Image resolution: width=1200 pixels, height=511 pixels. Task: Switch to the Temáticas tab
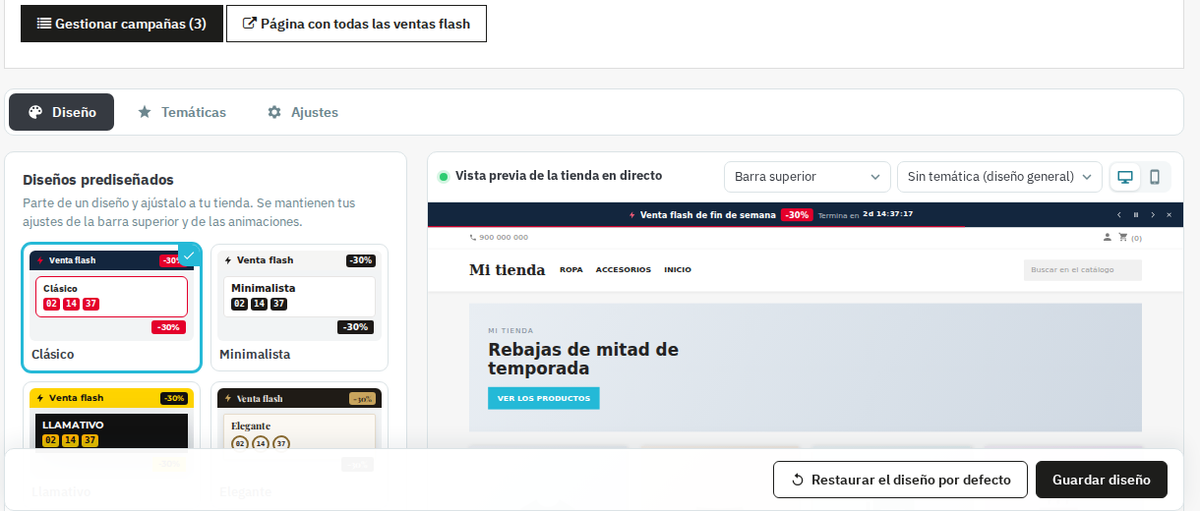tap(182, 112)
